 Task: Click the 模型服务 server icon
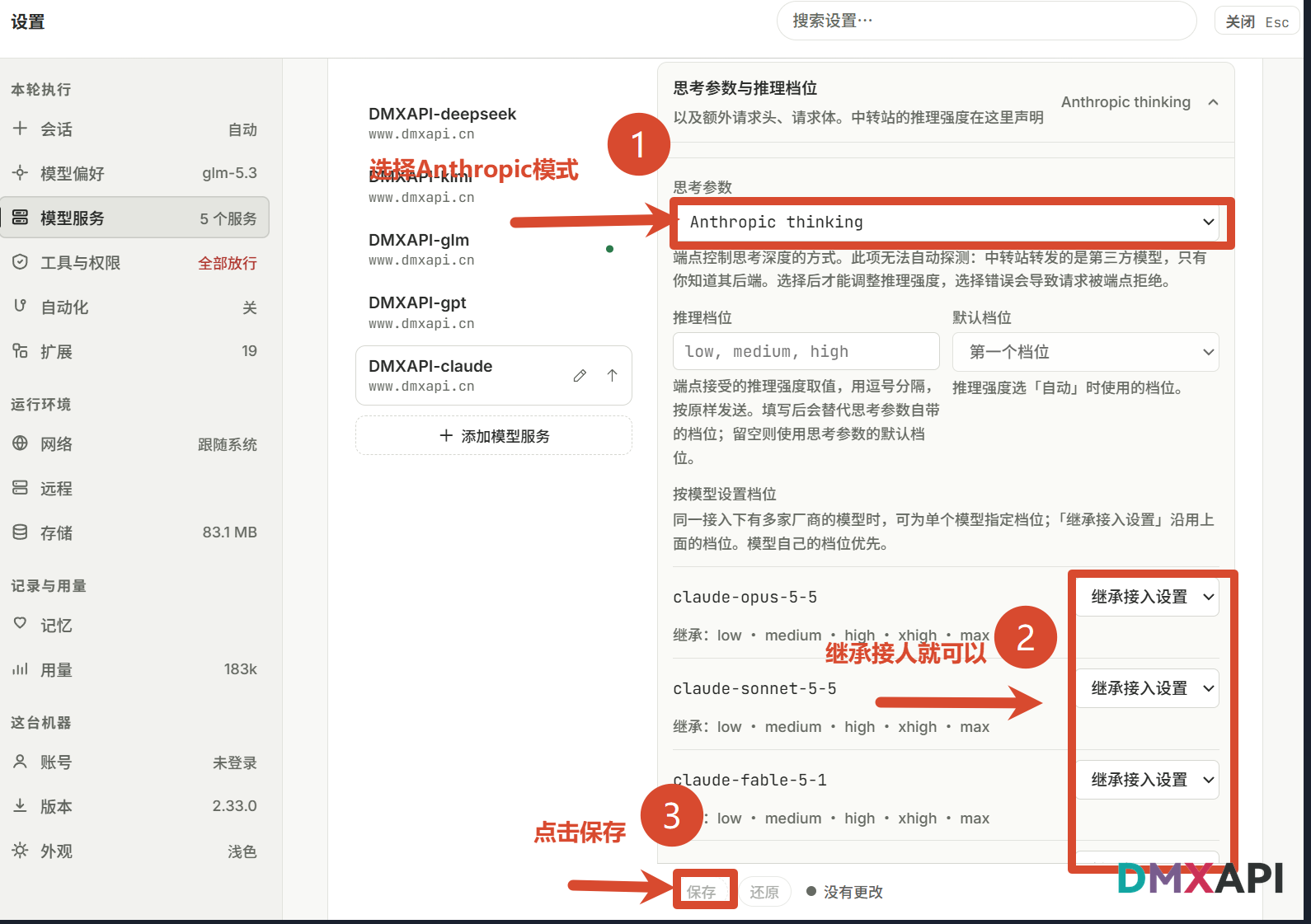(20, 218)
